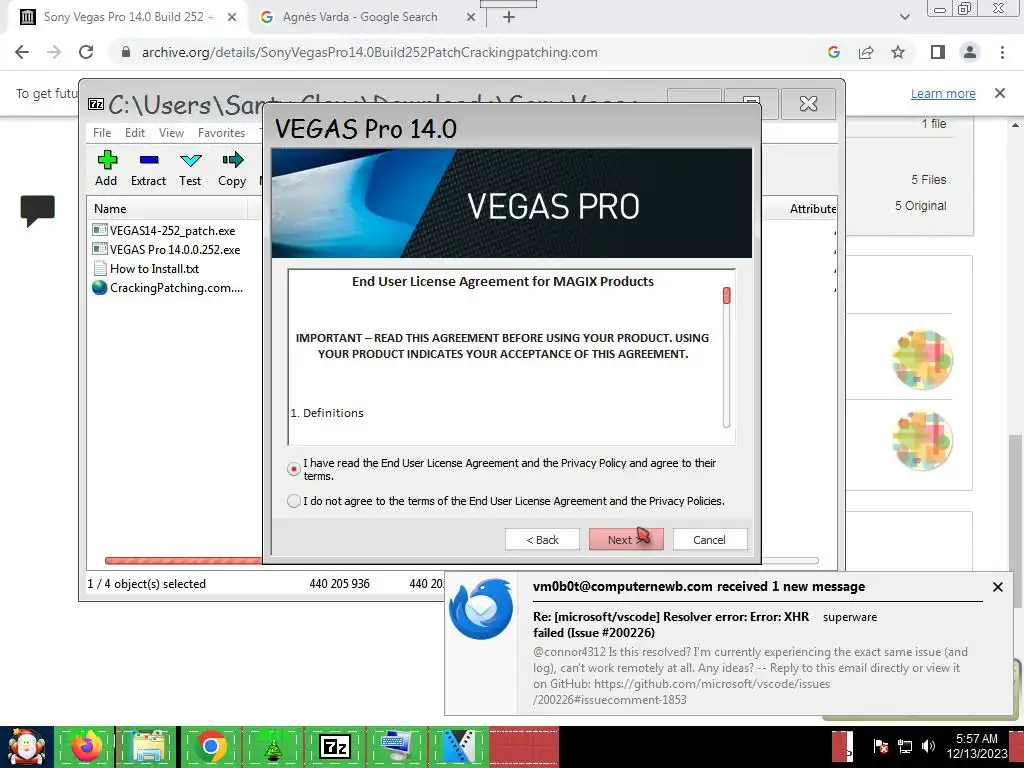
Task: Switch to Sony Vegas Pro archive tab
Action: (128, 17)
